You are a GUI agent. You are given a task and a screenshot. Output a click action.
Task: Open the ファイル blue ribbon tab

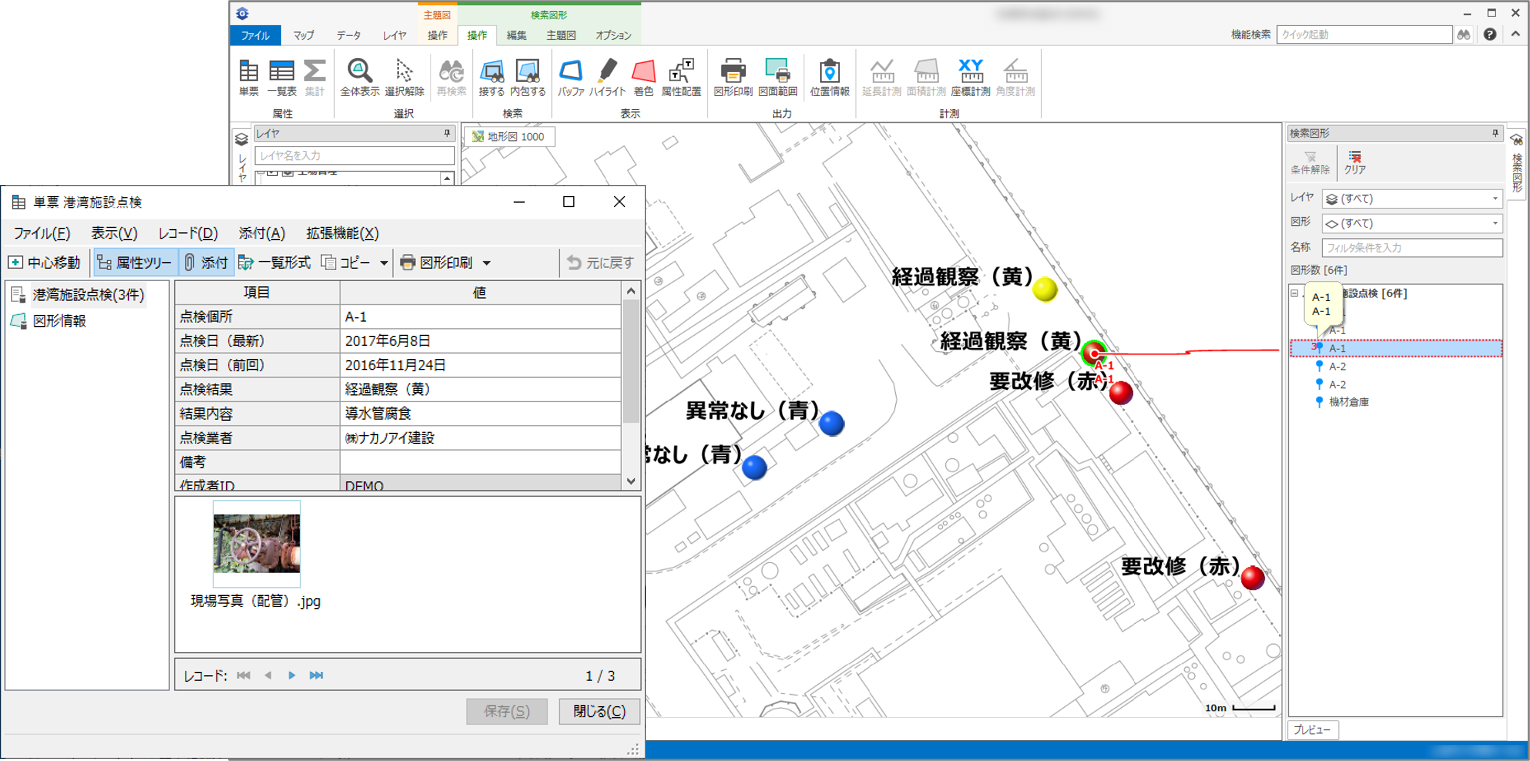(255, 35)
